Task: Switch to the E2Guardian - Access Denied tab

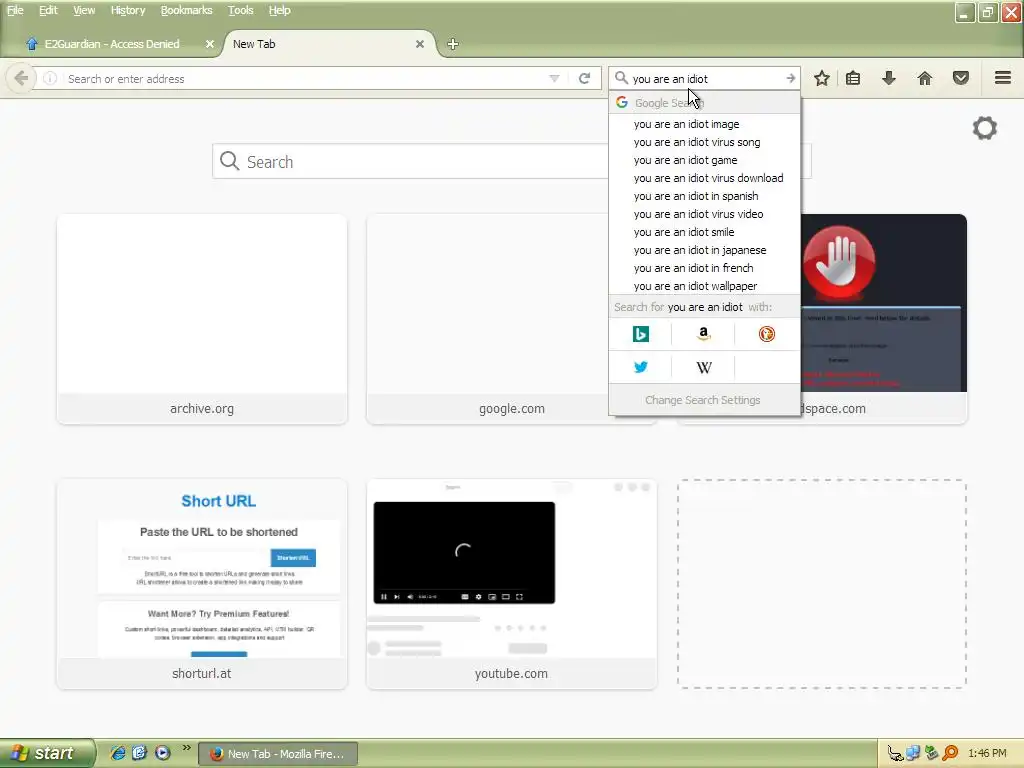Action: click(112, 44)
